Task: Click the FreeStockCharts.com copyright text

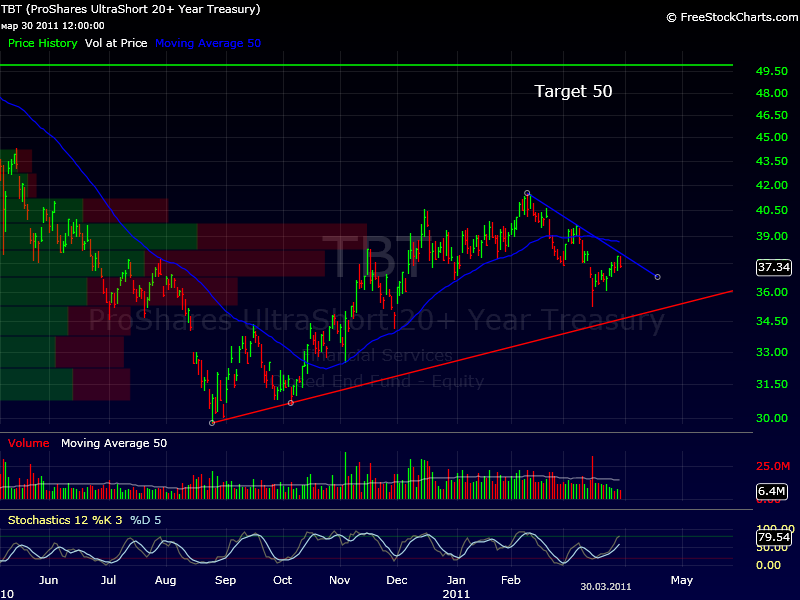Action: (733, 17)
